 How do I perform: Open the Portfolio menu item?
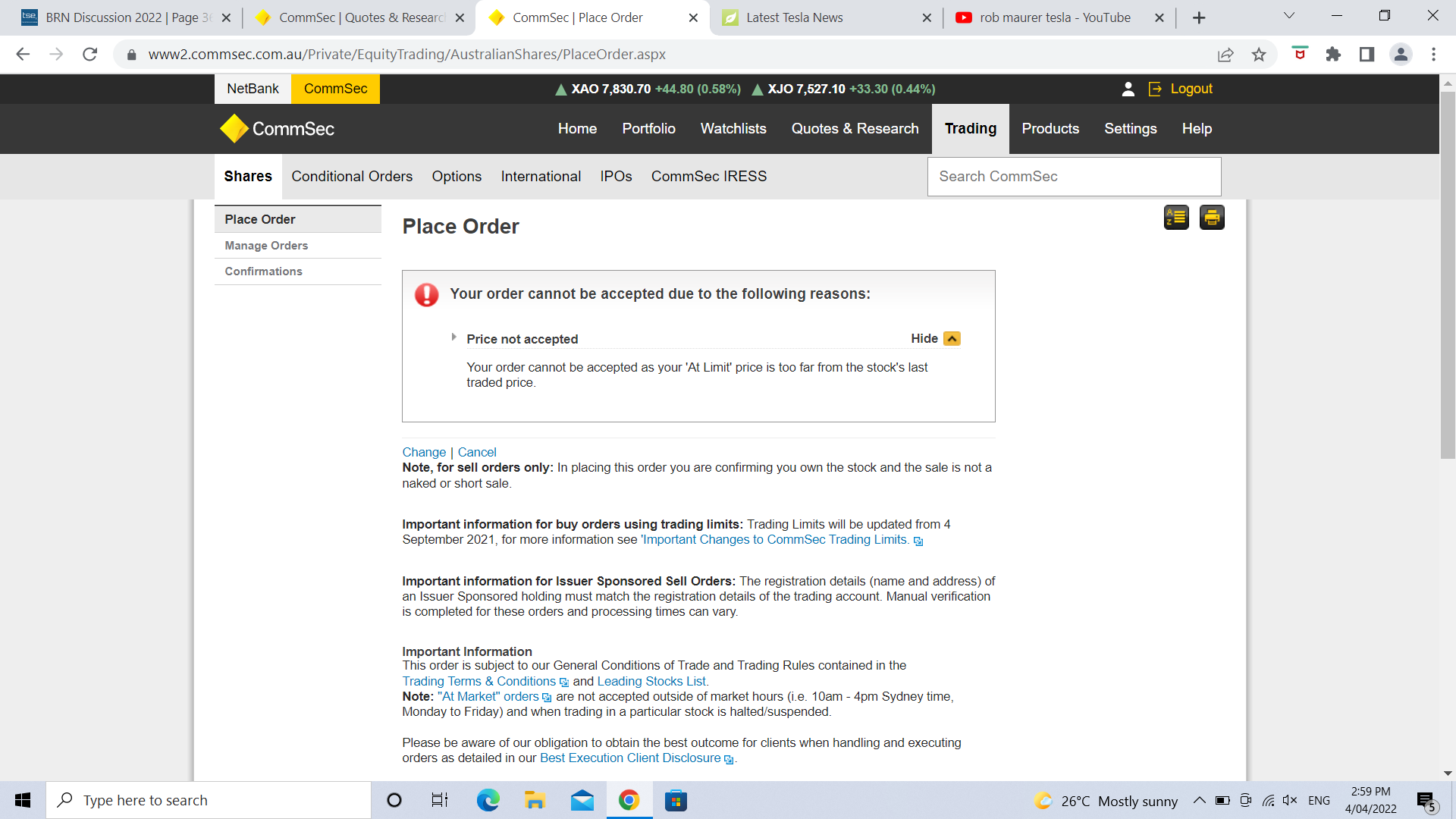[648, 129]
